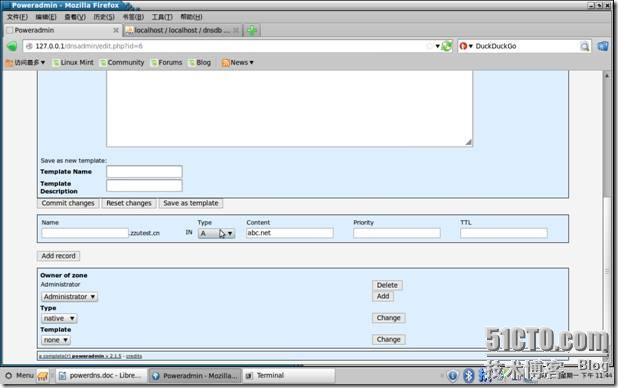Open the Linux Mint bookmark
This screenshot has width=618, height=388.
[x=74, y=62]
